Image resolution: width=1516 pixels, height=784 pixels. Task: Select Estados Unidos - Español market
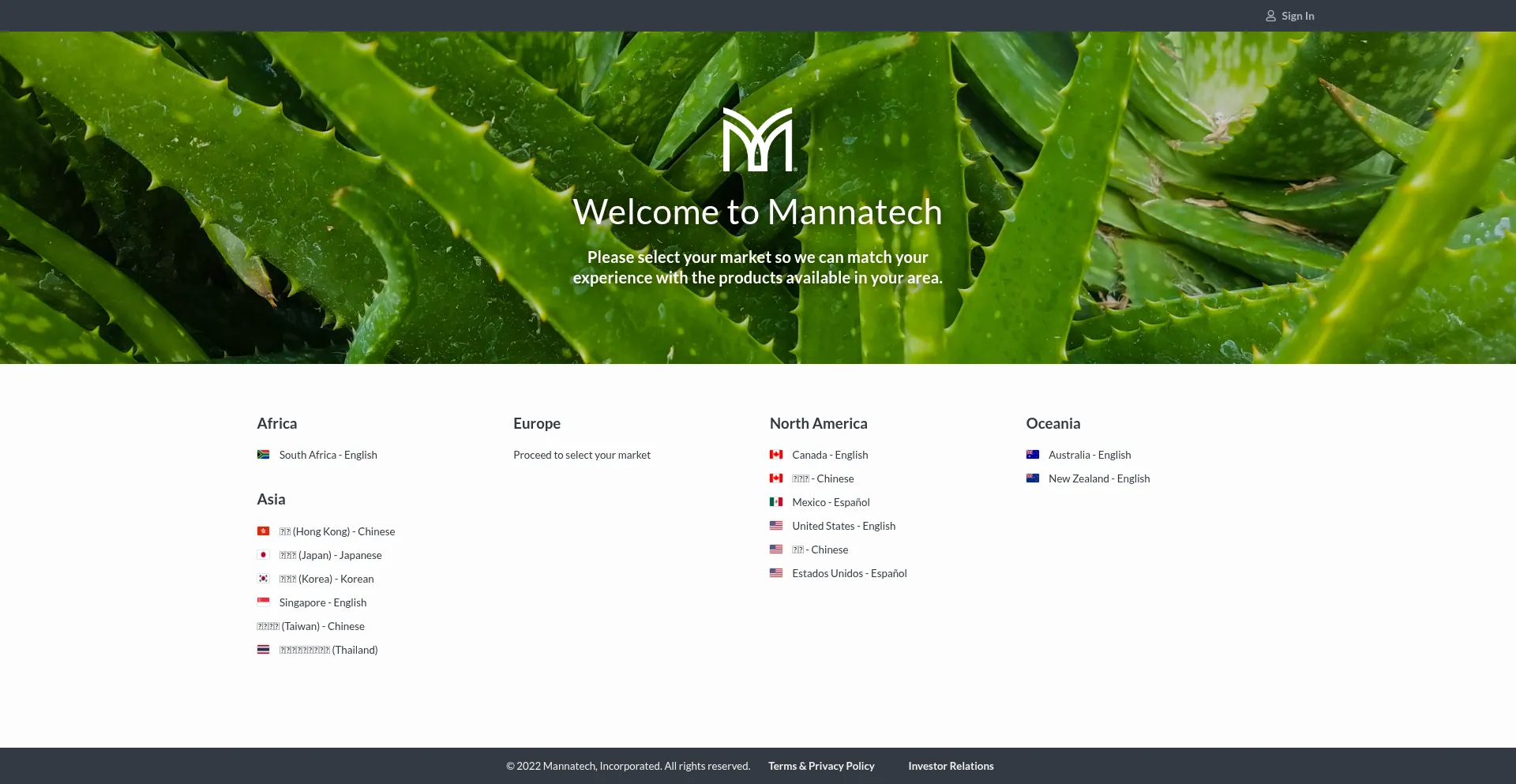coord(849,573)
